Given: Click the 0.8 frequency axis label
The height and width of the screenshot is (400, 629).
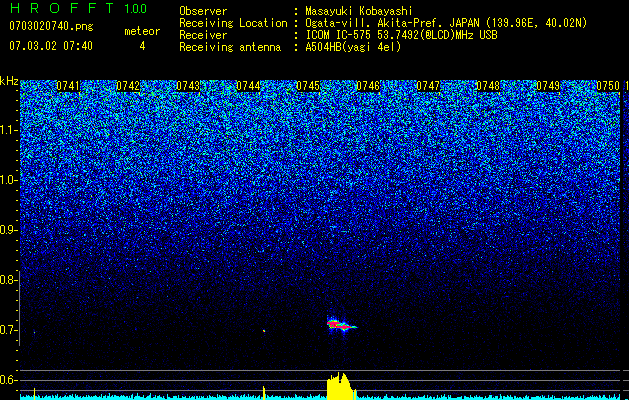Looking at the screenshot, I should [7, 280].
